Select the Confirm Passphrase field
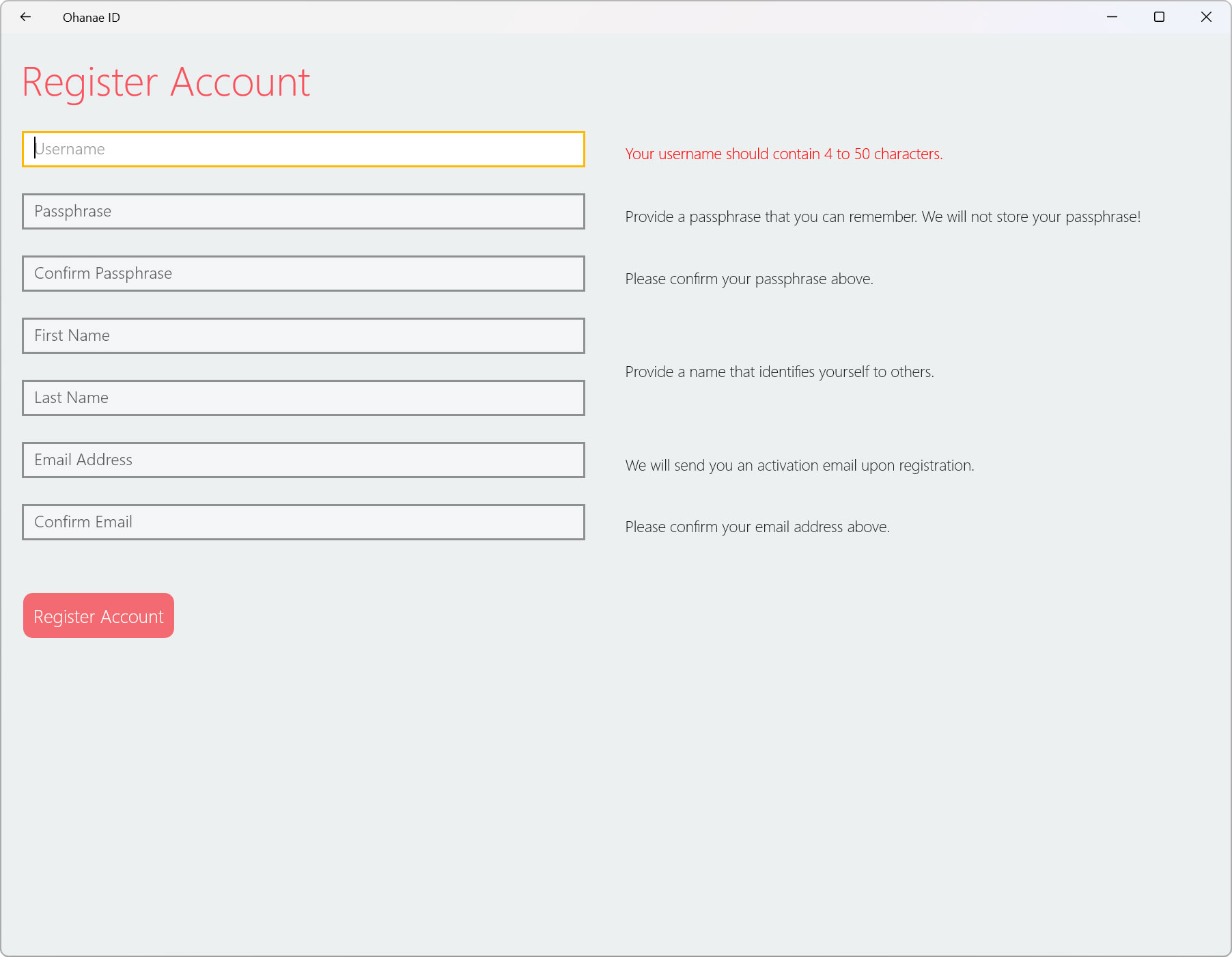 click(x=303, y=273)
